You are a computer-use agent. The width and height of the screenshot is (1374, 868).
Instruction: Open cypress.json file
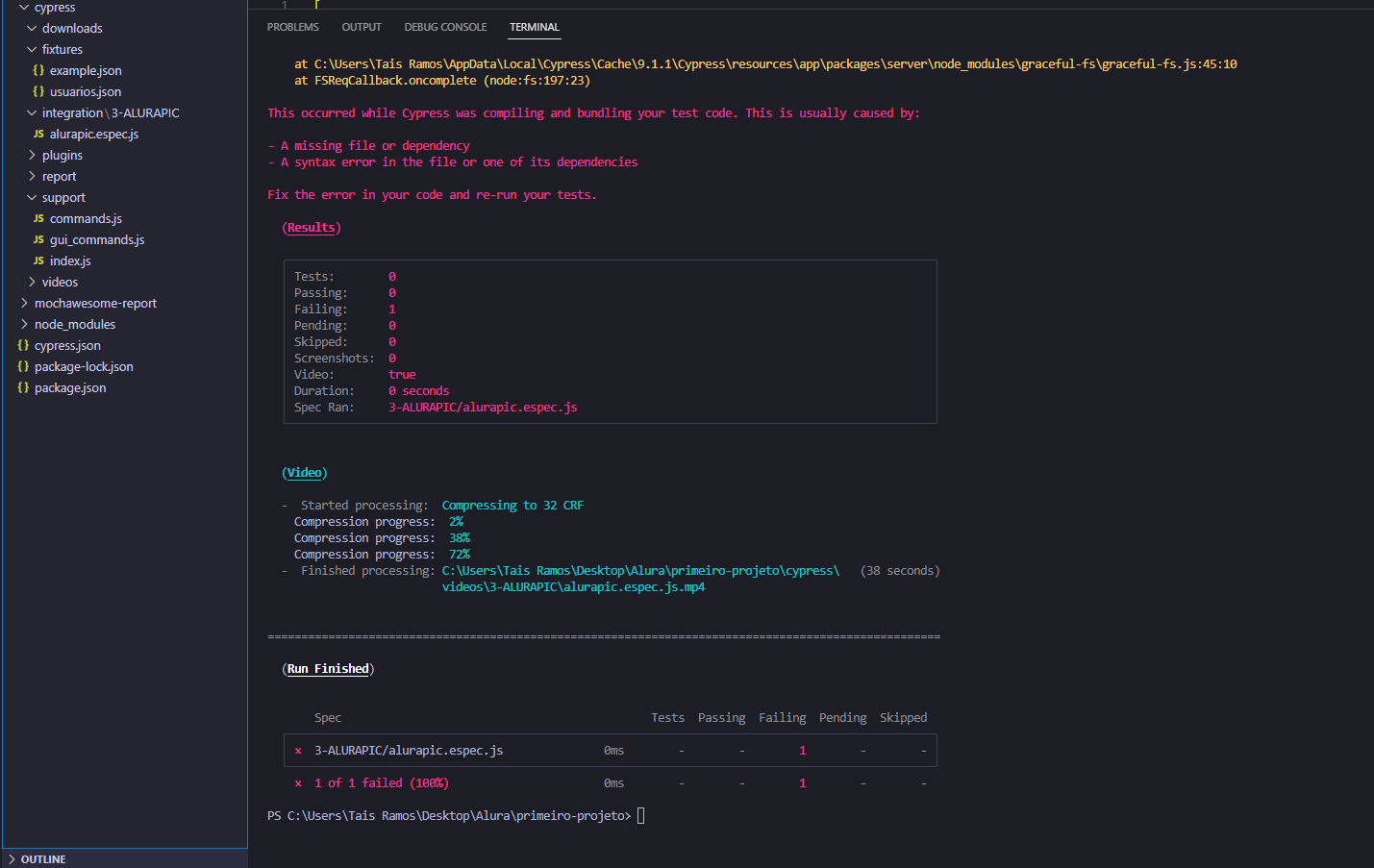point(67,345)
